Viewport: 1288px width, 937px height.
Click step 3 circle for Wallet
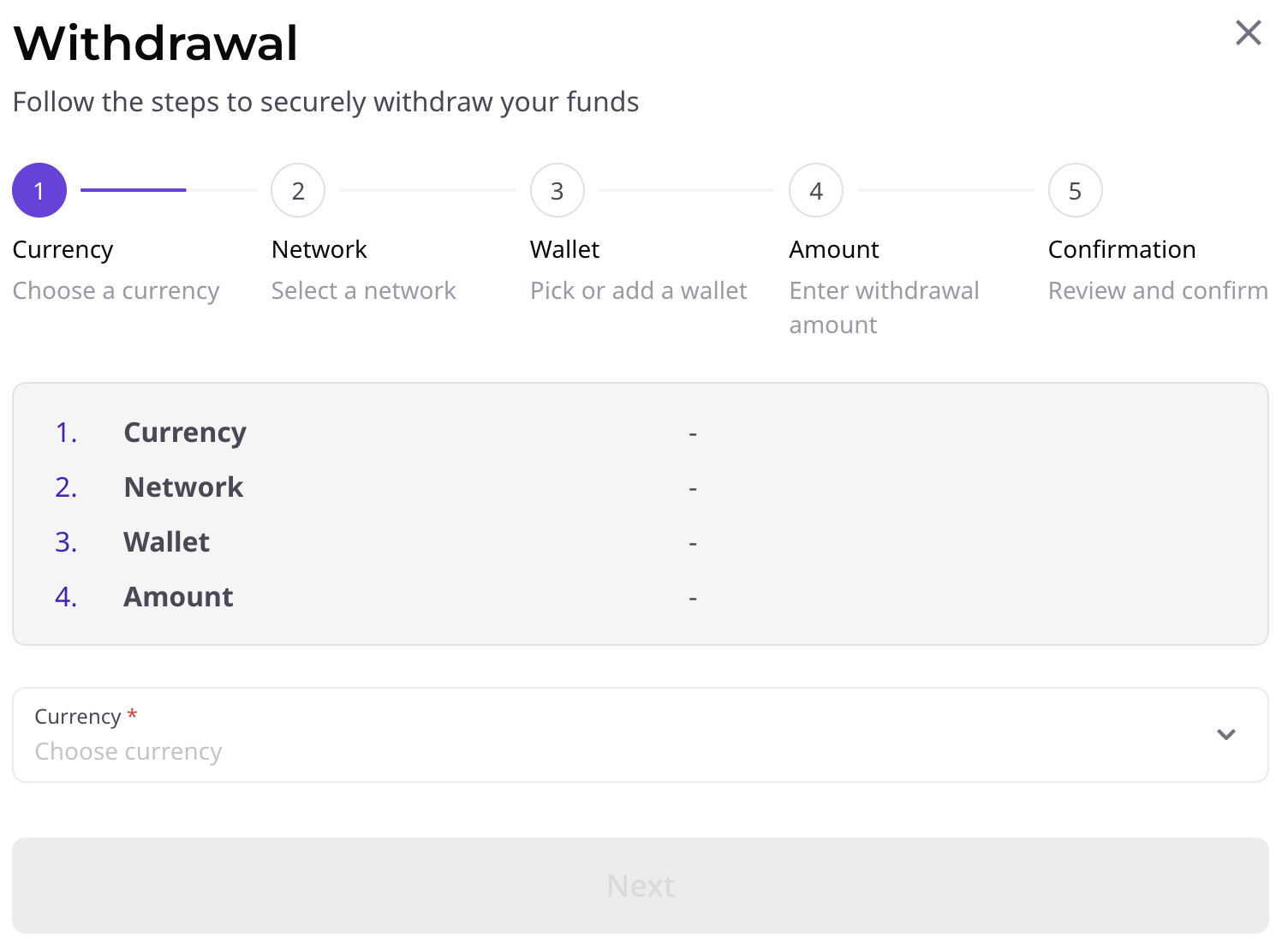coord(558,190)
